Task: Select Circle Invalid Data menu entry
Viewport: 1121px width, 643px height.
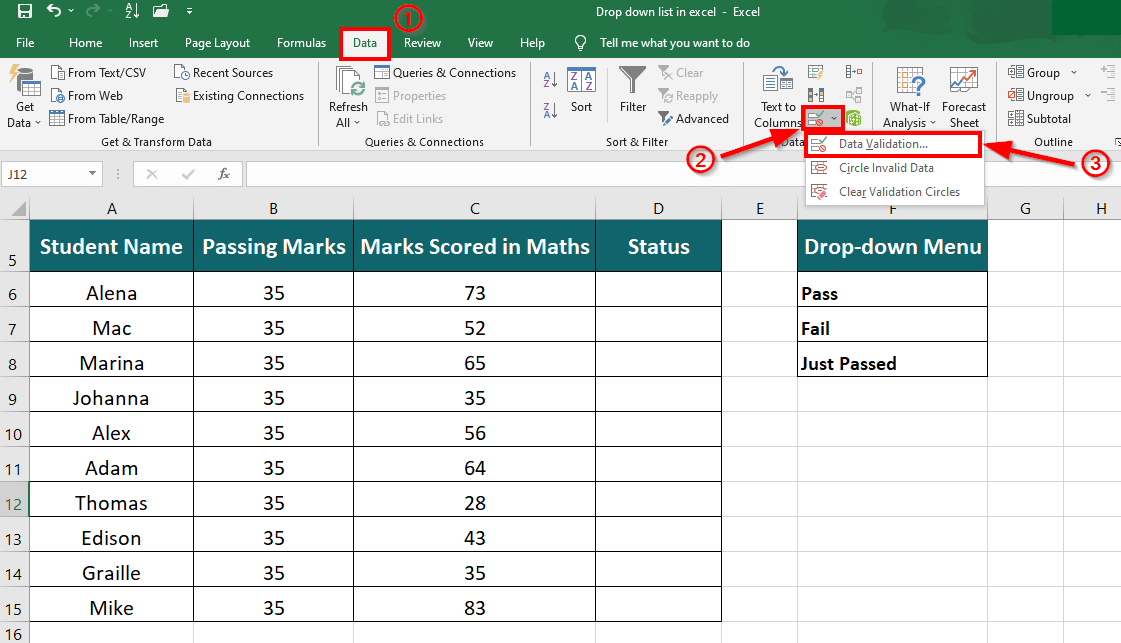Action: 886,168
